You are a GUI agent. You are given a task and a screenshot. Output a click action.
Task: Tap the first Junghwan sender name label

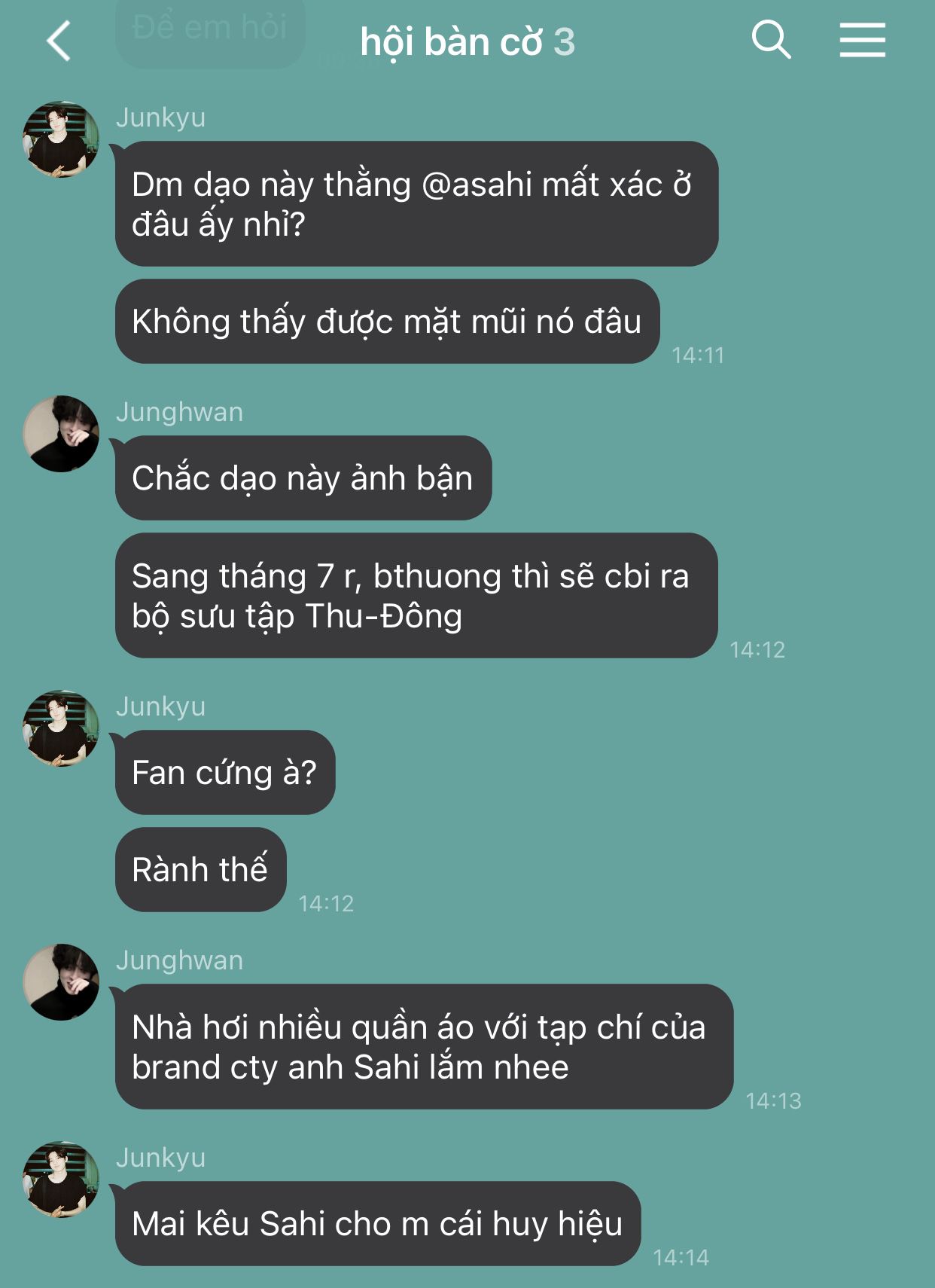click(x=179, y=412)
